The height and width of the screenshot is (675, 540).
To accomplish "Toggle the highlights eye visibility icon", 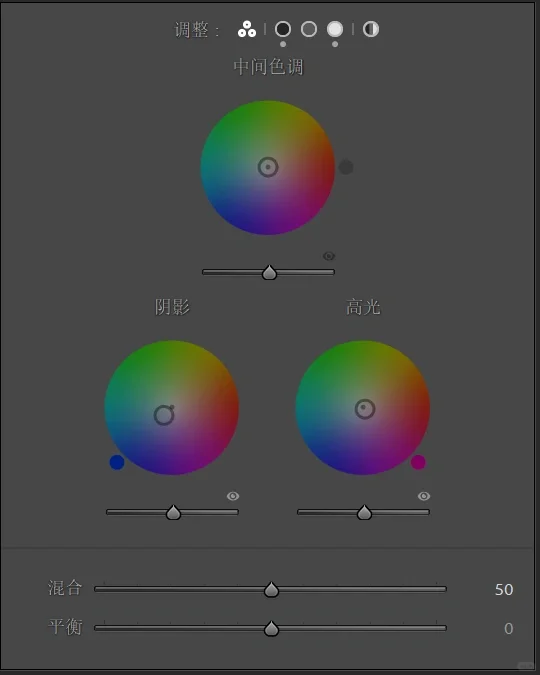I will click(424, 496).
